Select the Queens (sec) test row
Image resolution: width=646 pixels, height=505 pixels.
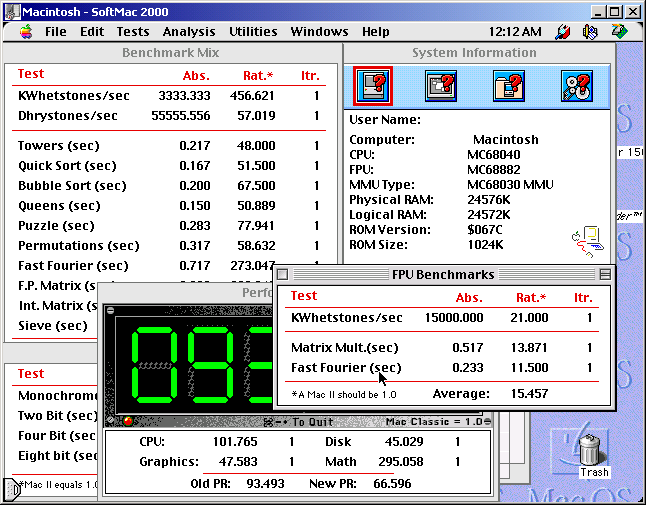pos(169,206)
